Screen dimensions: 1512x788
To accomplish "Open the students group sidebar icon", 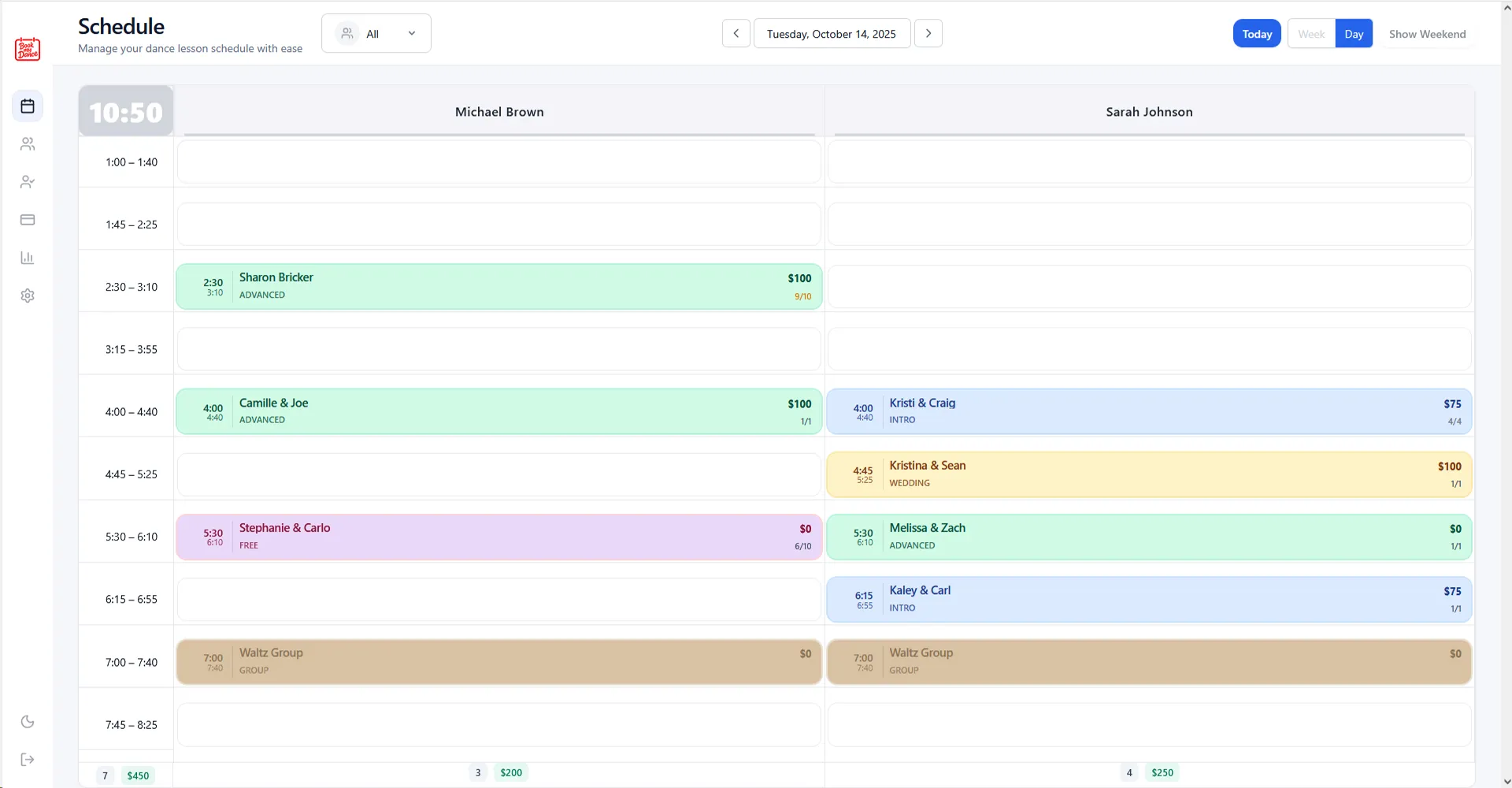I will pos(28,144).
